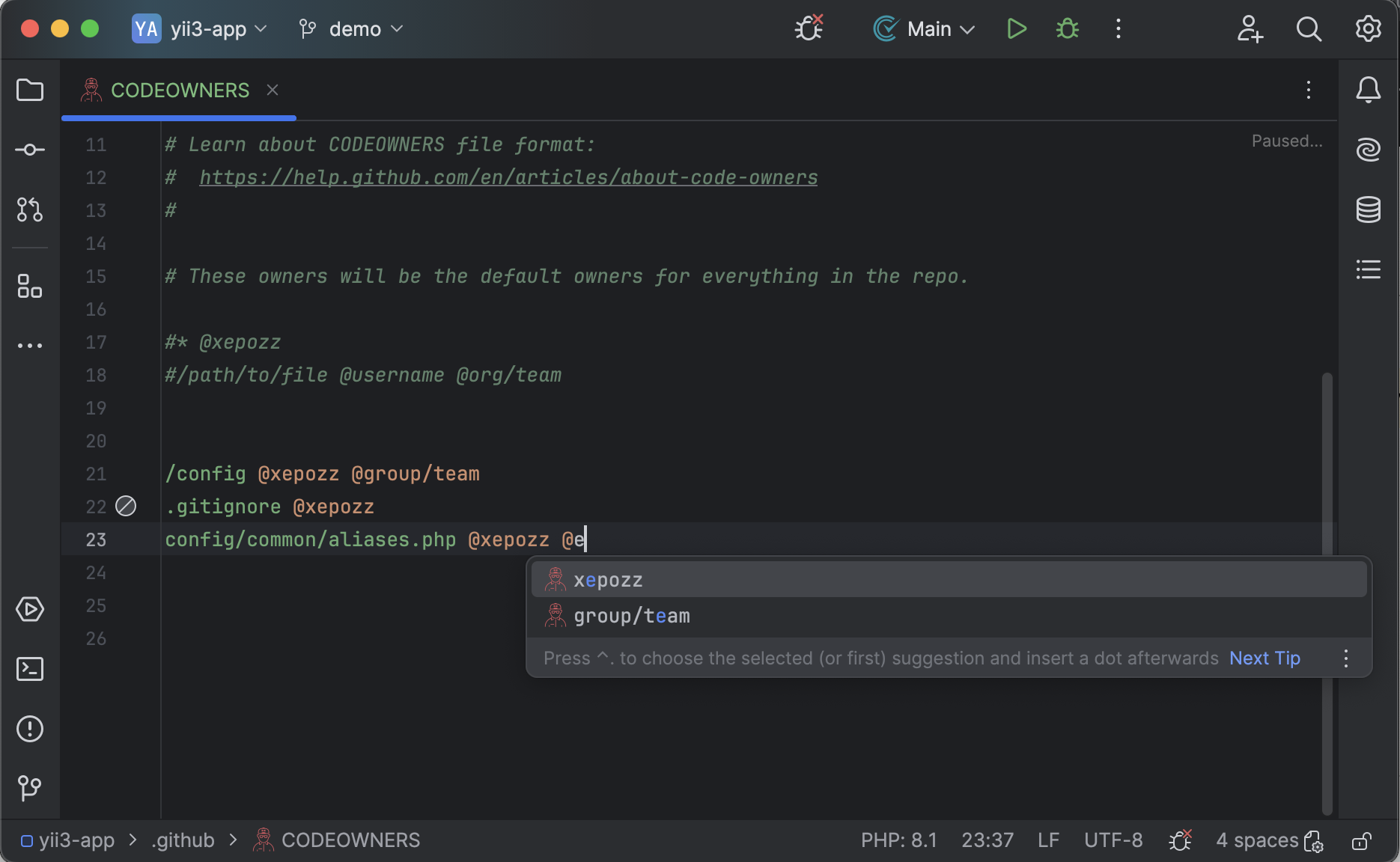Click the ignored-entry gutter icon on line 22
The image size is (1400, 862).
point(126,507)
